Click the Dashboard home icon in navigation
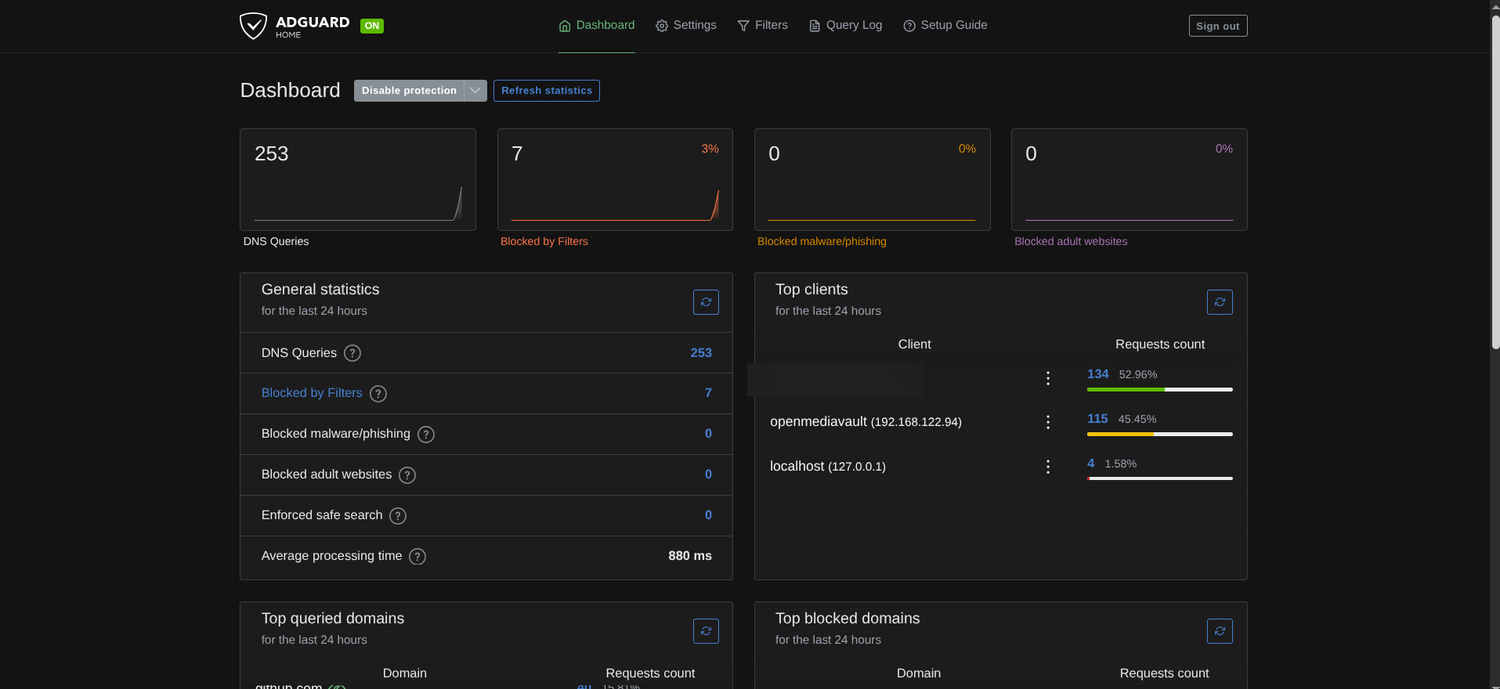 (565, 26)
